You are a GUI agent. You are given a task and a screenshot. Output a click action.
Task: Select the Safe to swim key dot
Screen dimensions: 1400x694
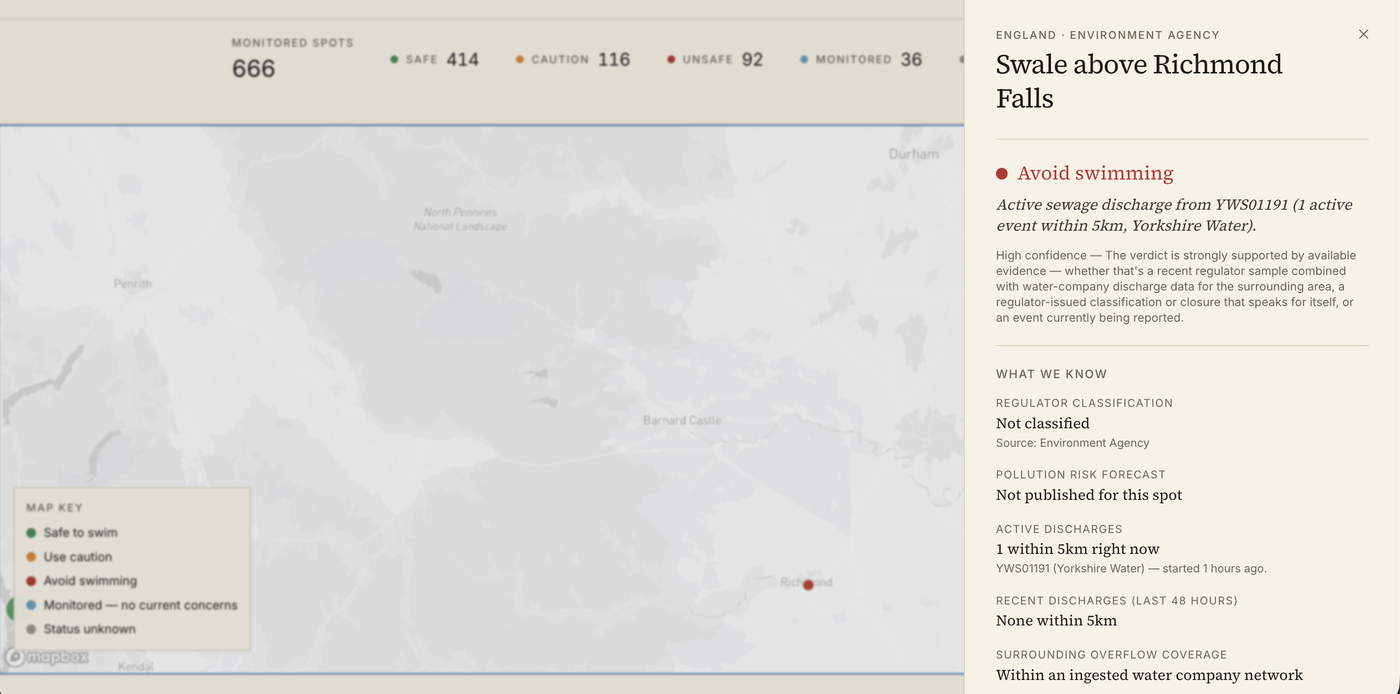pos(31,533)
